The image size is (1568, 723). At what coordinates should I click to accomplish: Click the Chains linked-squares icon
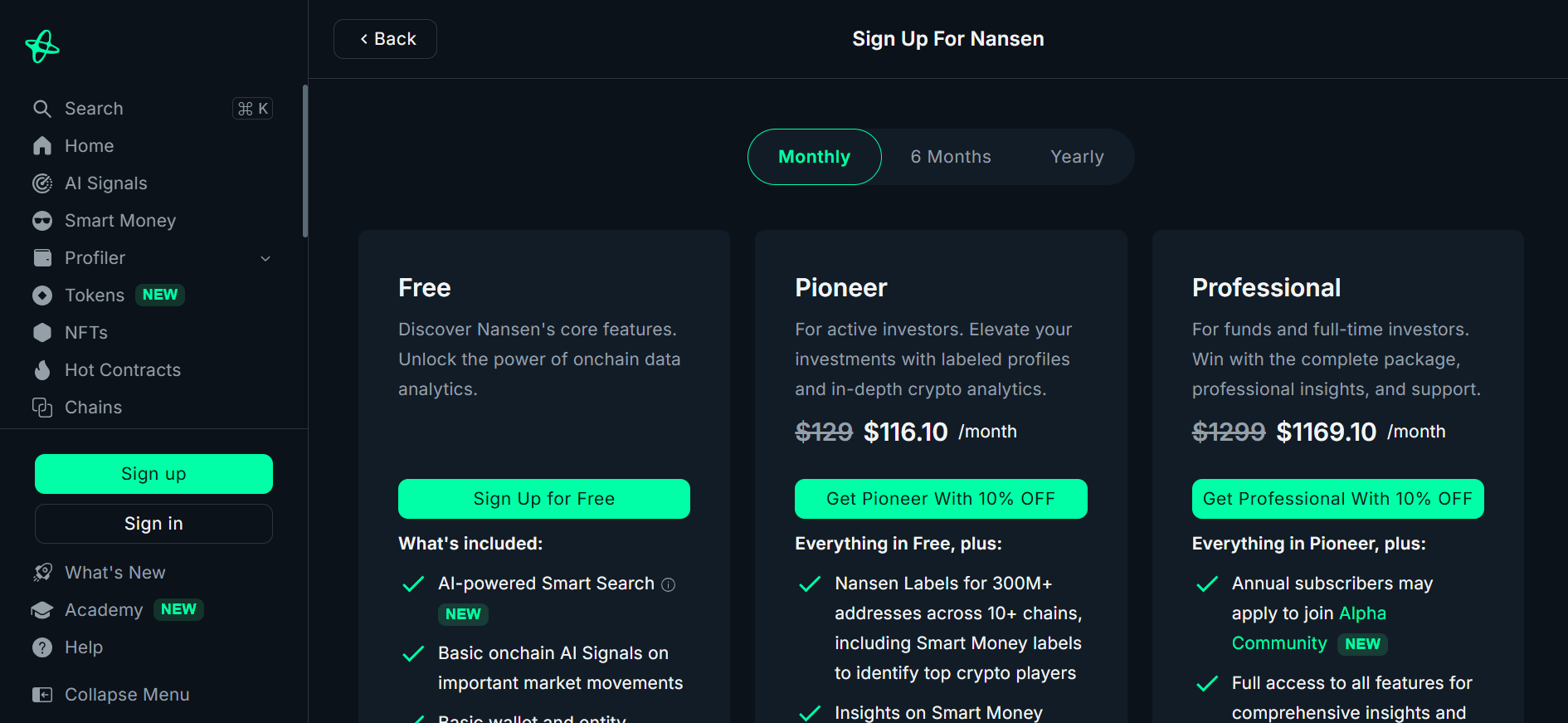tap(42, 408)
